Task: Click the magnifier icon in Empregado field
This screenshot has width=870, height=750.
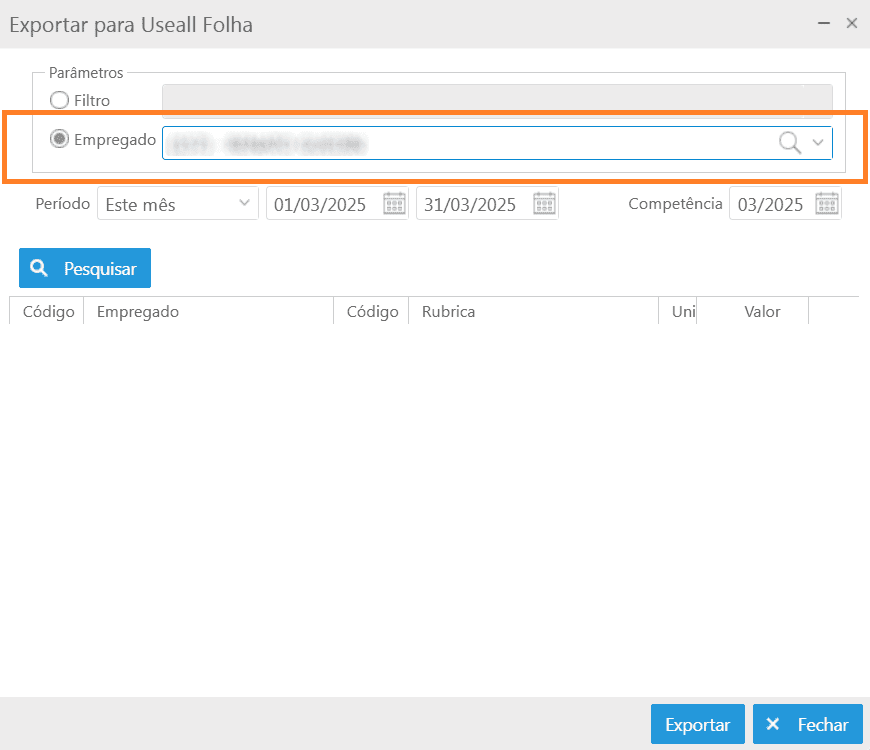Action: [x=790, y=143]
